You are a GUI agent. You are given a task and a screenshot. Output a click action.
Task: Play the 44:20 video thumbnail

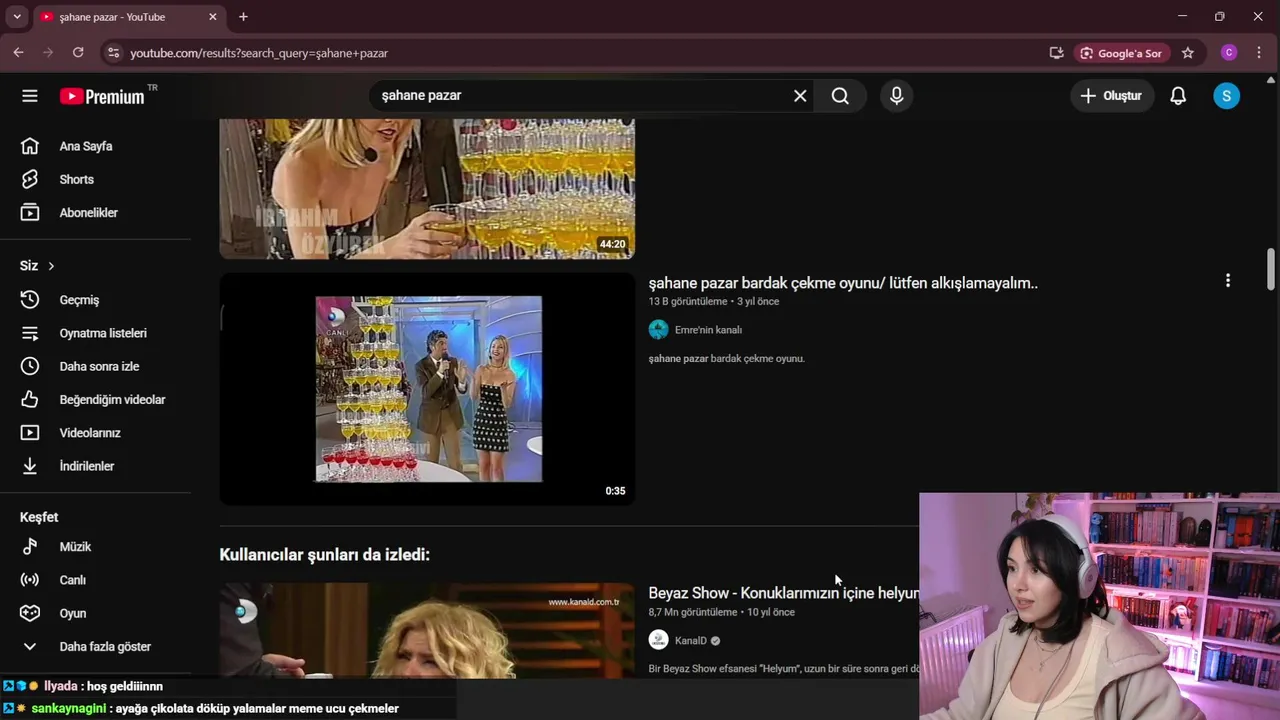427,189
